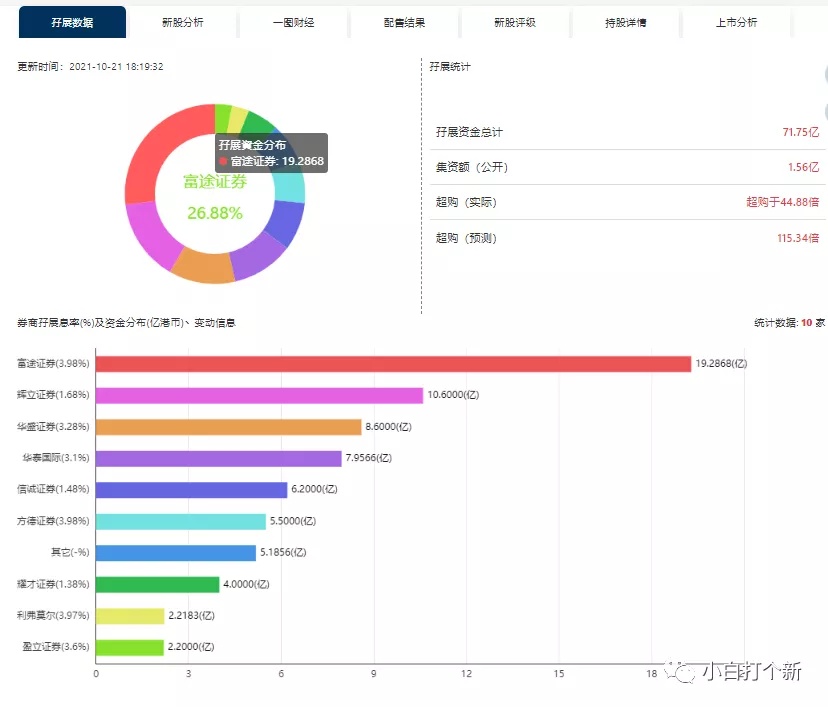This screenshot has height=707, width=828.
Task: Click the magenta 辉立证券 bar
Action: click(x=259, y=395)
